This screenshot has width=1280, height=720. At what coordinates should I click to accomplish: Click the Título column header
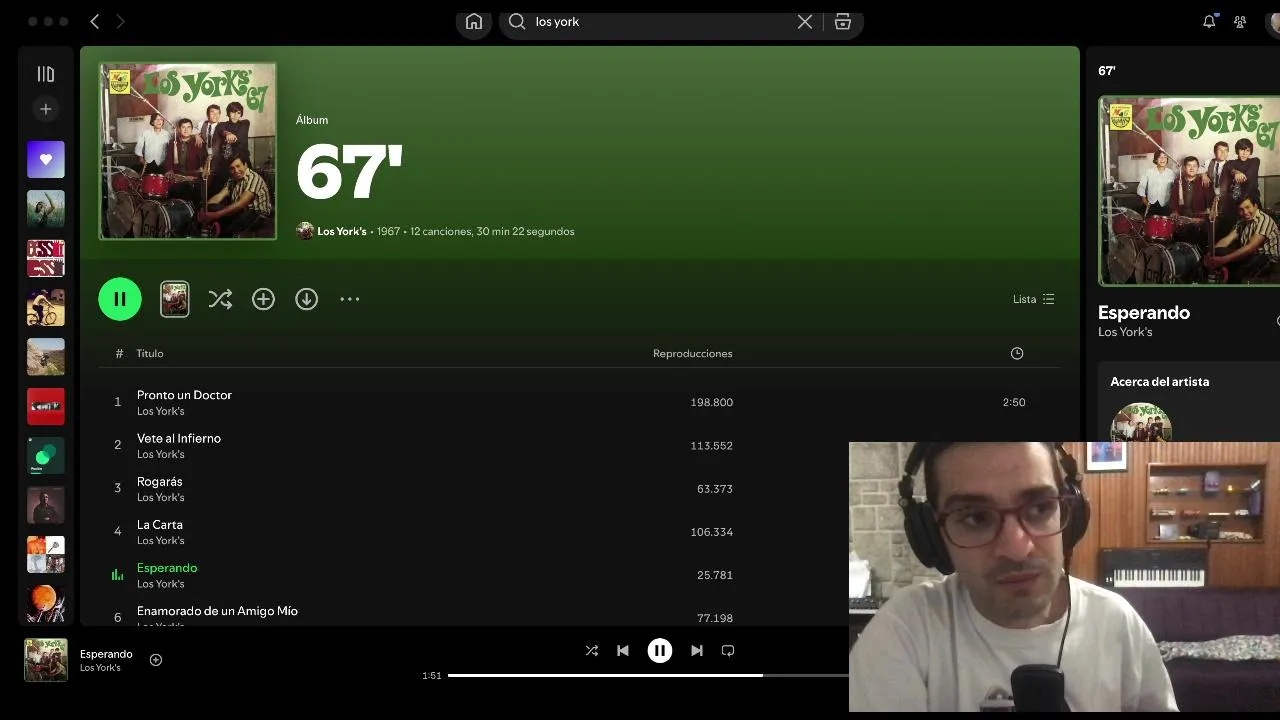point(150,353)
